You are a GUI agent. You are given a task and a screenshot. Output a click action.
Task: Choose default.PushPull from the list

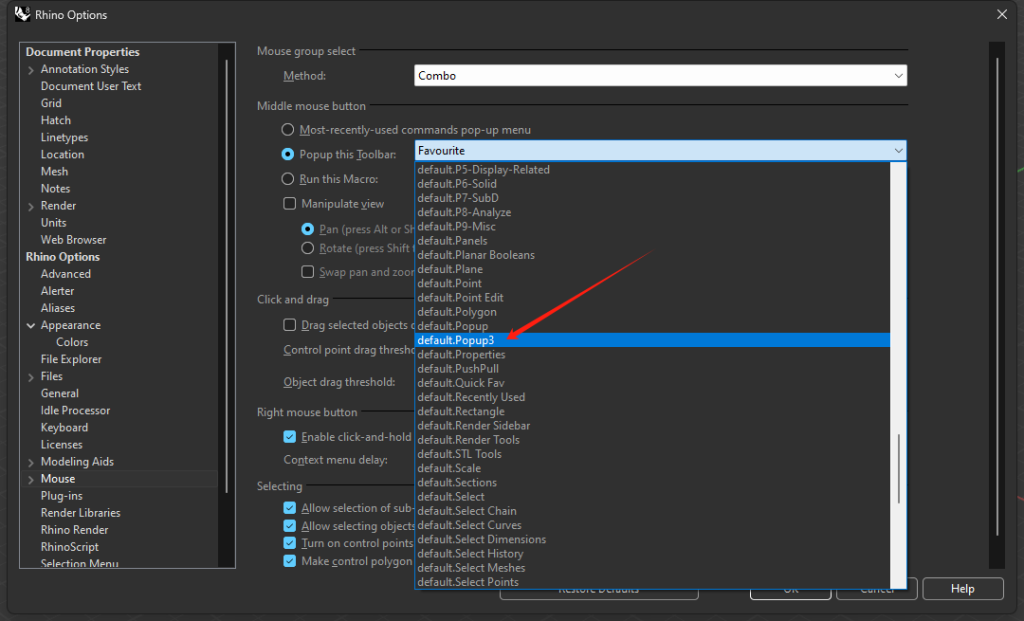[652, 368]
